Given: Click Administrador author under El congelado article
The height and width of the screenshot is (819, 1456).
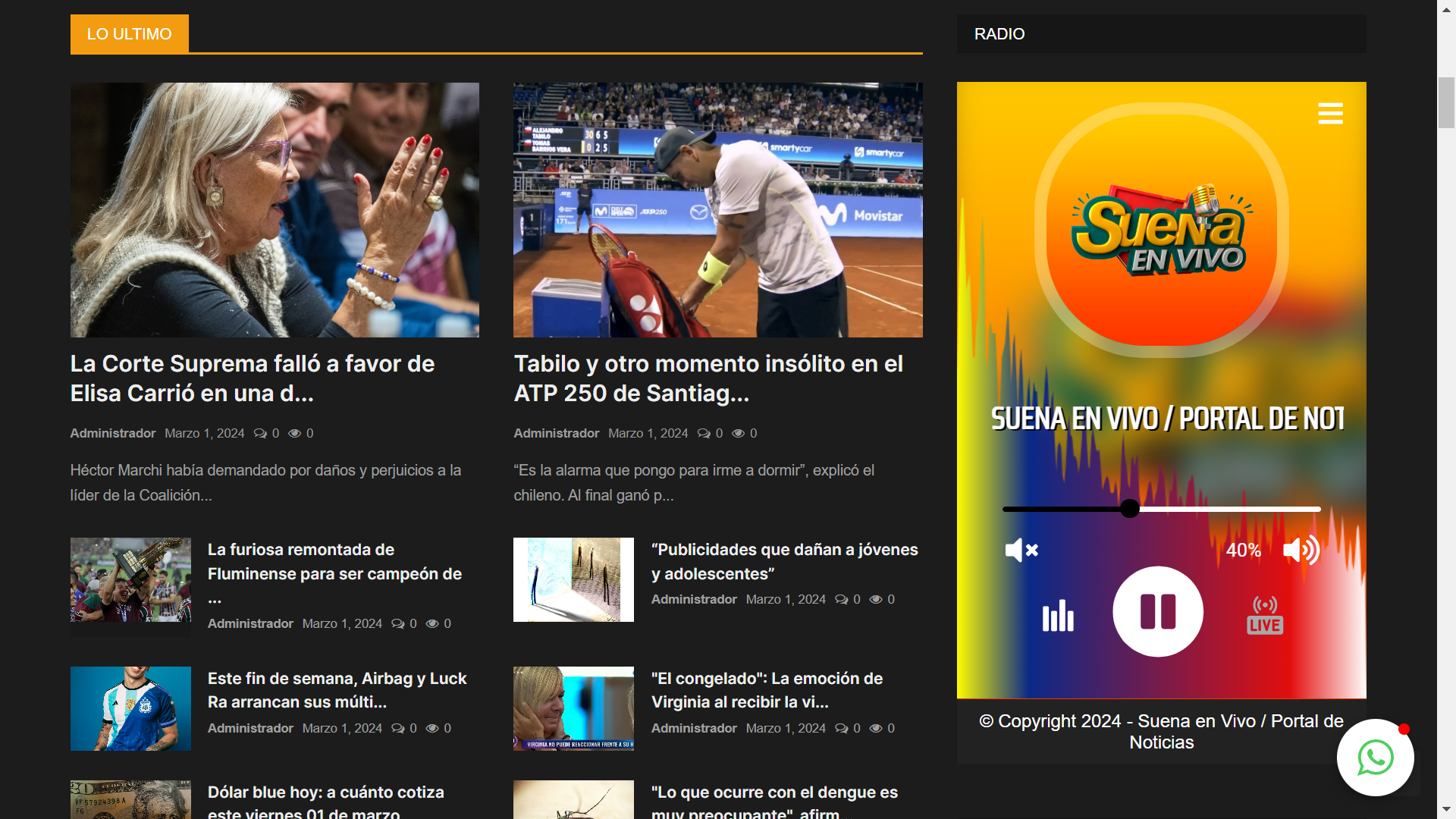Looking at the screenshot, I should pyautogui.click(x=694, y=728).
